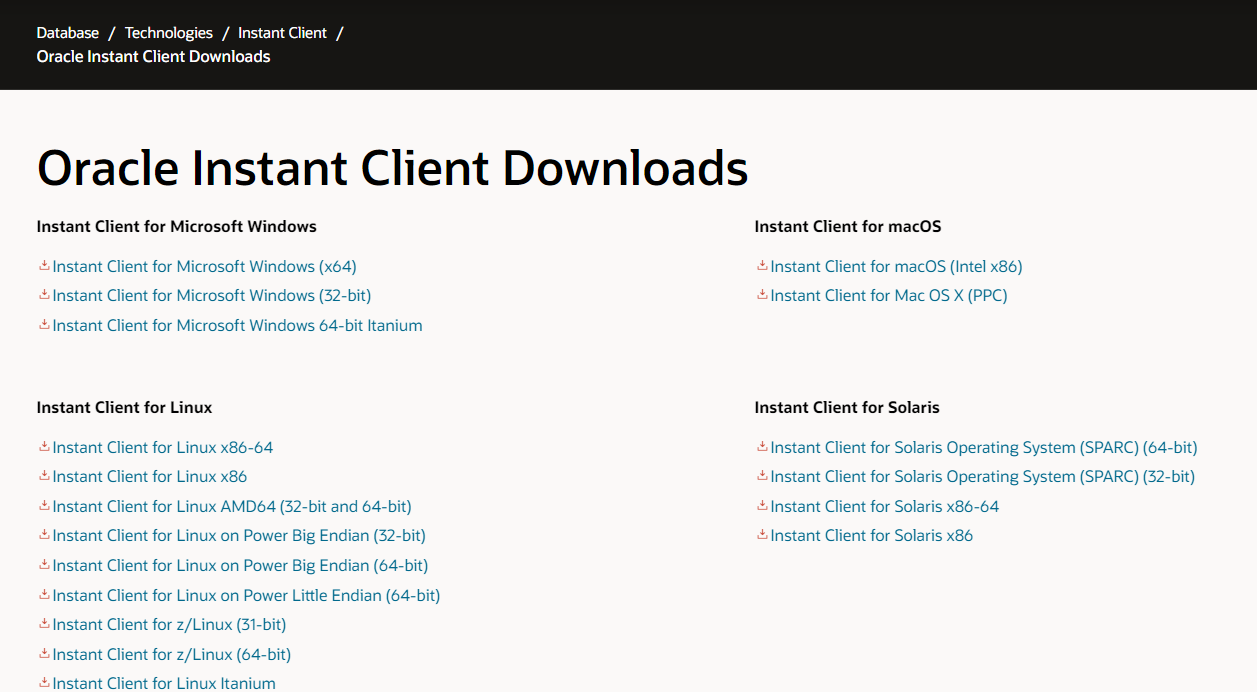The width and height of the screenshot is (1257, 692).
Task: Open Technologies breadcrumb link
Action: point(169,33)
